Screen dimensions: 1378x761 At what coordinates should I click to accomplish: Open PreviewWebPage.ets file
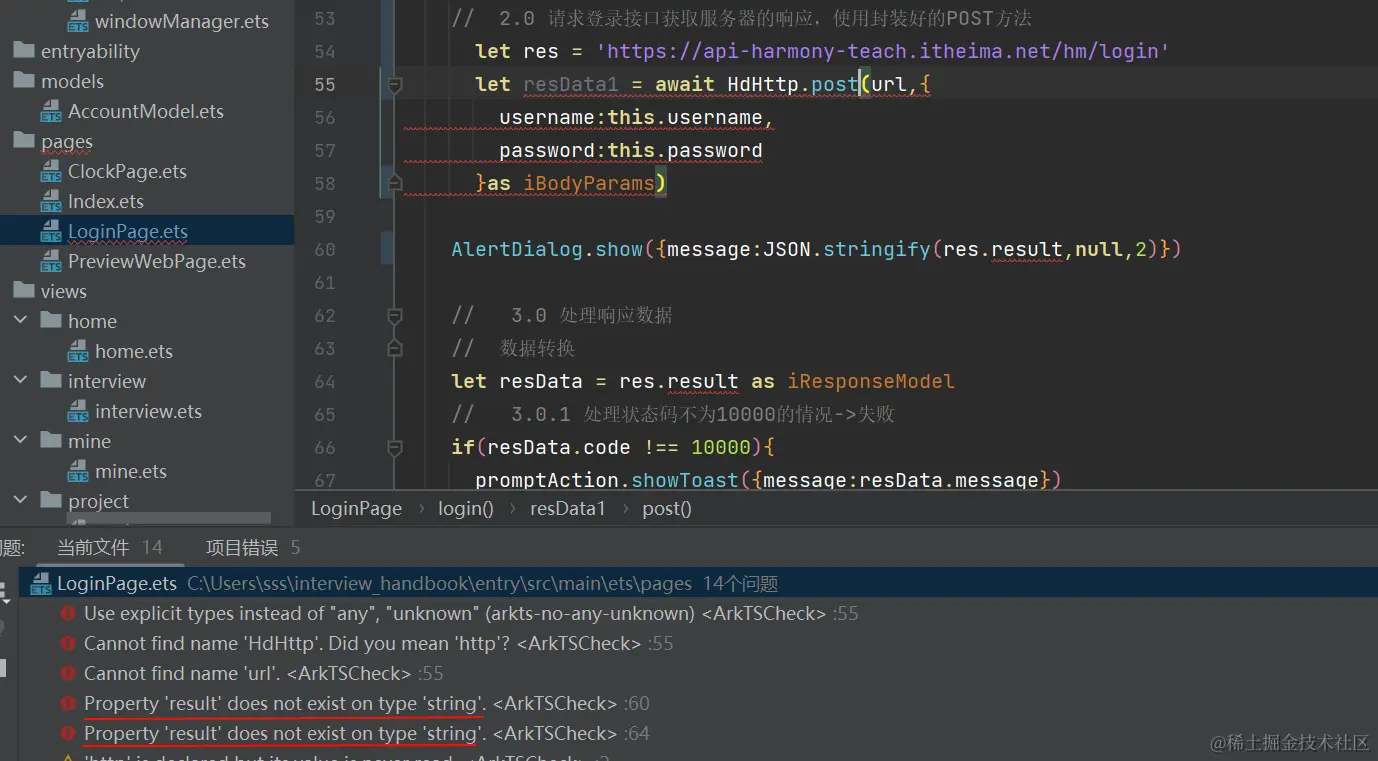click(157, 261)
